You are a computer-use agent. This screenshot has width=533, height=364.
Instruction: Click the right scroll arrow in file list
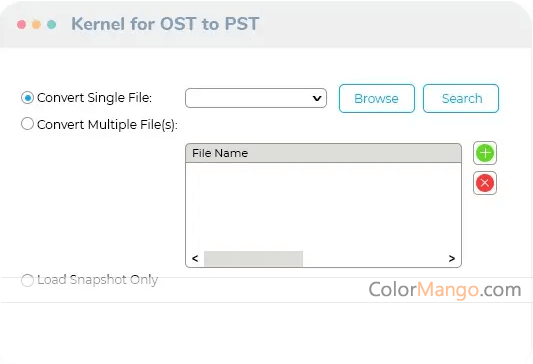(x=451, y=259)
